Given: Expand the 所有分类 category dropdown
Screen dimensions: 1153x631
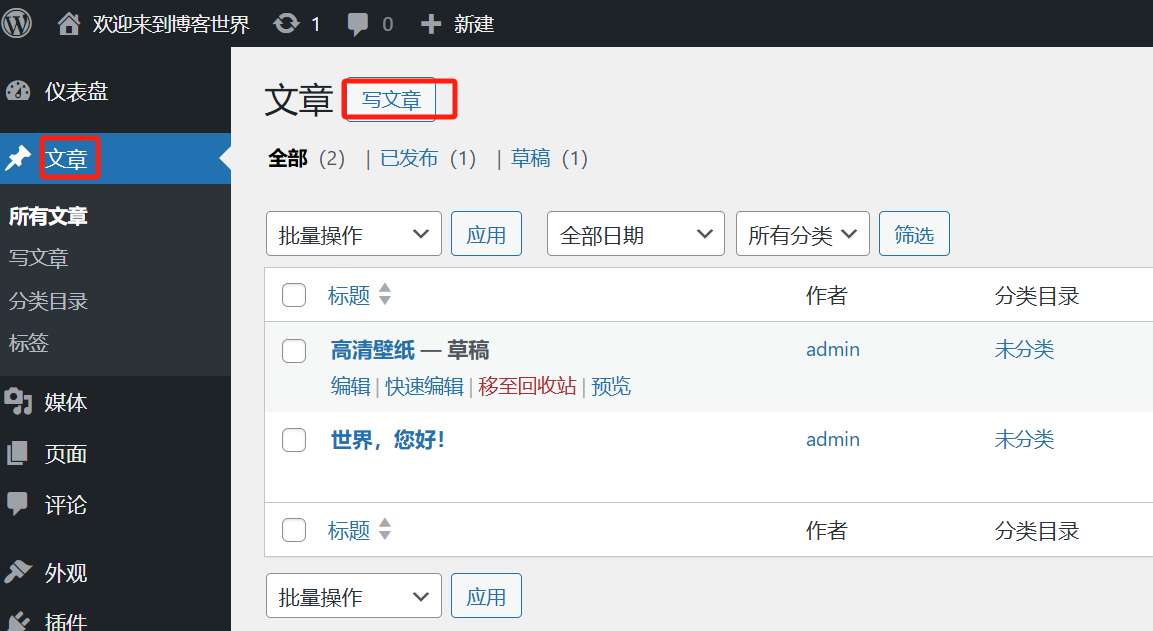Looking at the screenshot, I should 803,234.
